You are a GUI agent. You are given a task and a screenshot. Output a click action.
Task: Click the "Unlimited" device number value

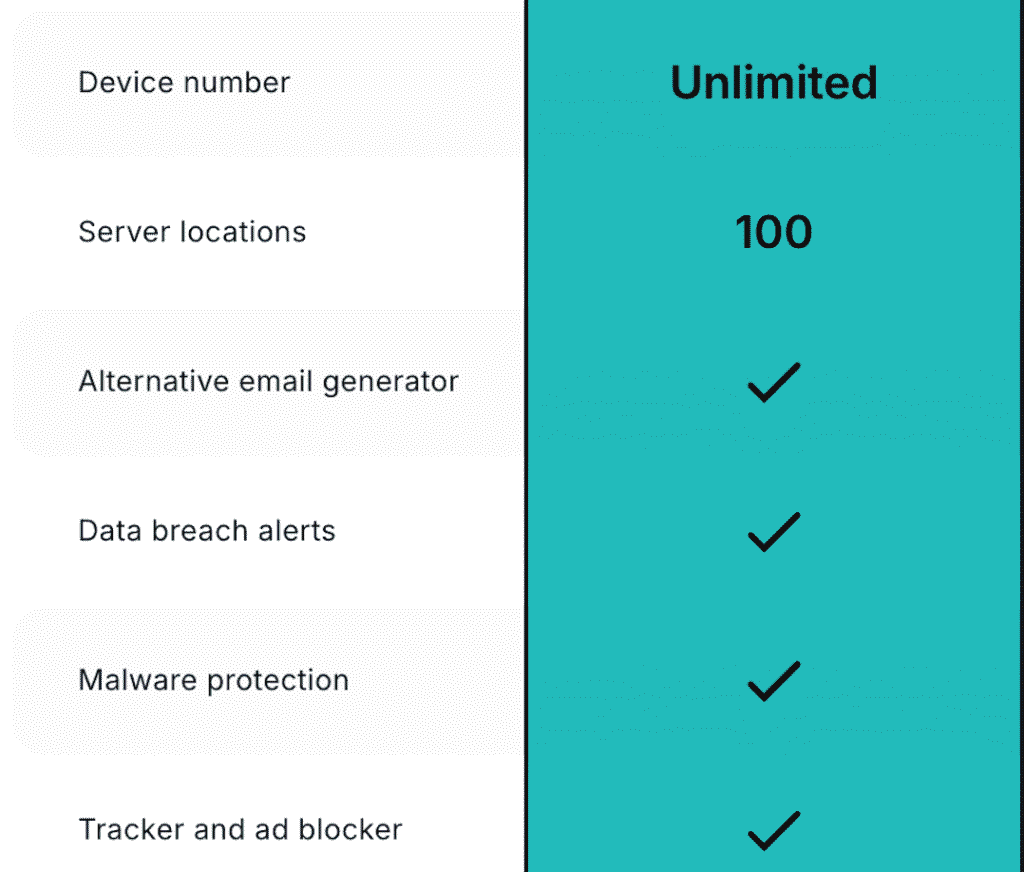click(x=773, y=83)
